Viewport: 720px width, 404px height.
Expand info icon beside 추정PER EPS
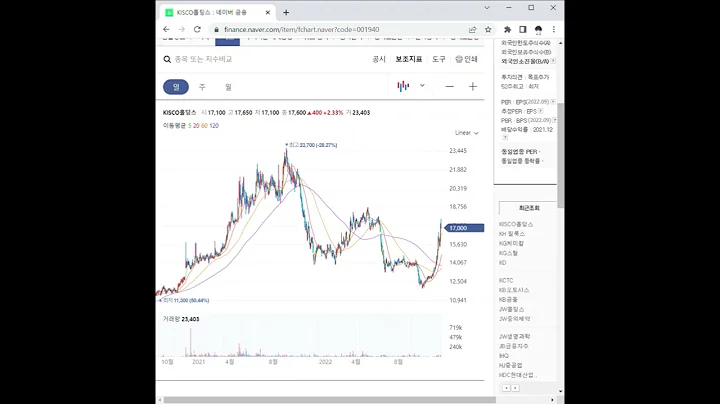coord(540,111)
